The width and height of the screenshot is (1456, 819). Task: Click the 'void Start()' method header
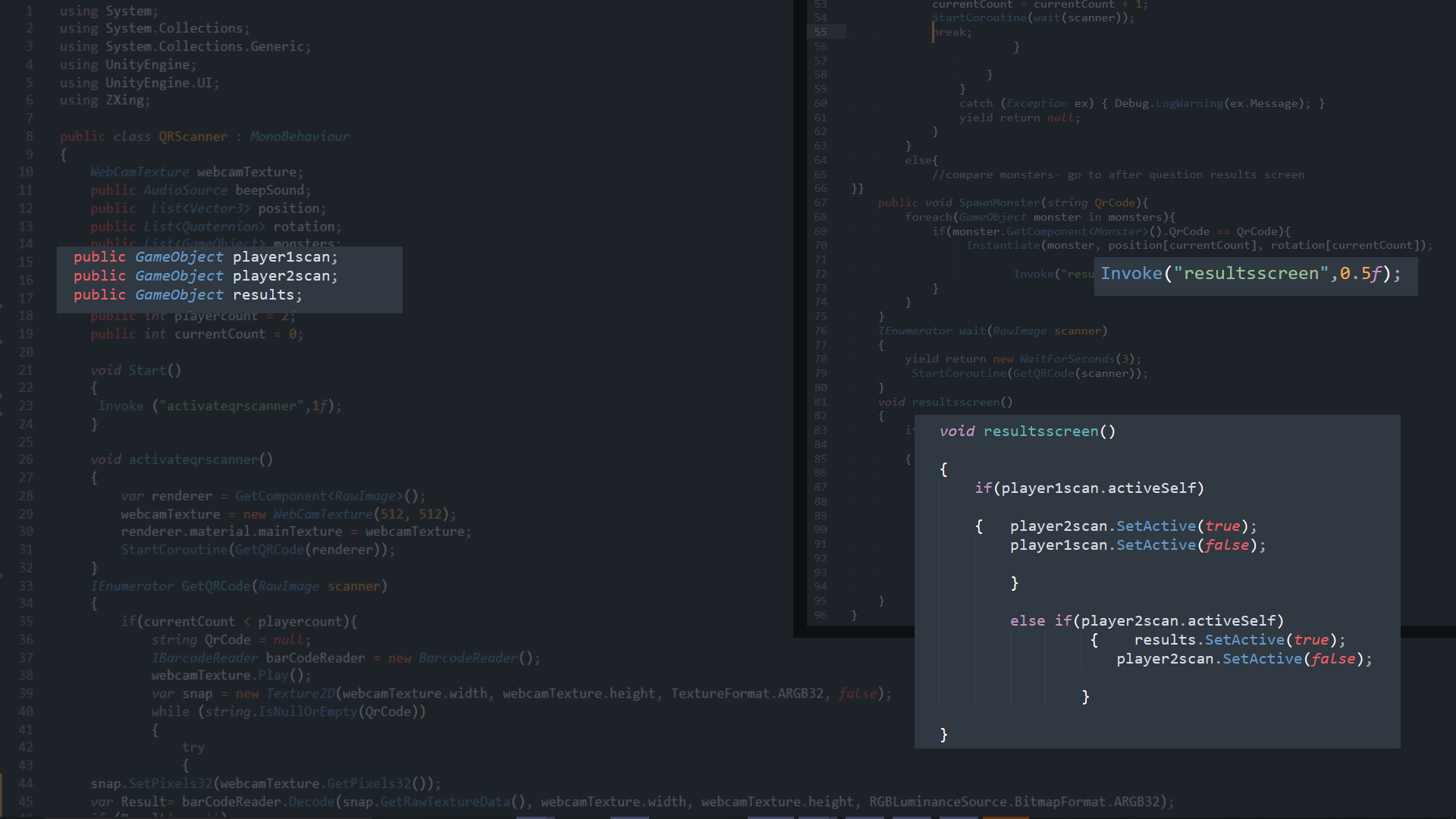pyautogui.click(x=136, y=370)
